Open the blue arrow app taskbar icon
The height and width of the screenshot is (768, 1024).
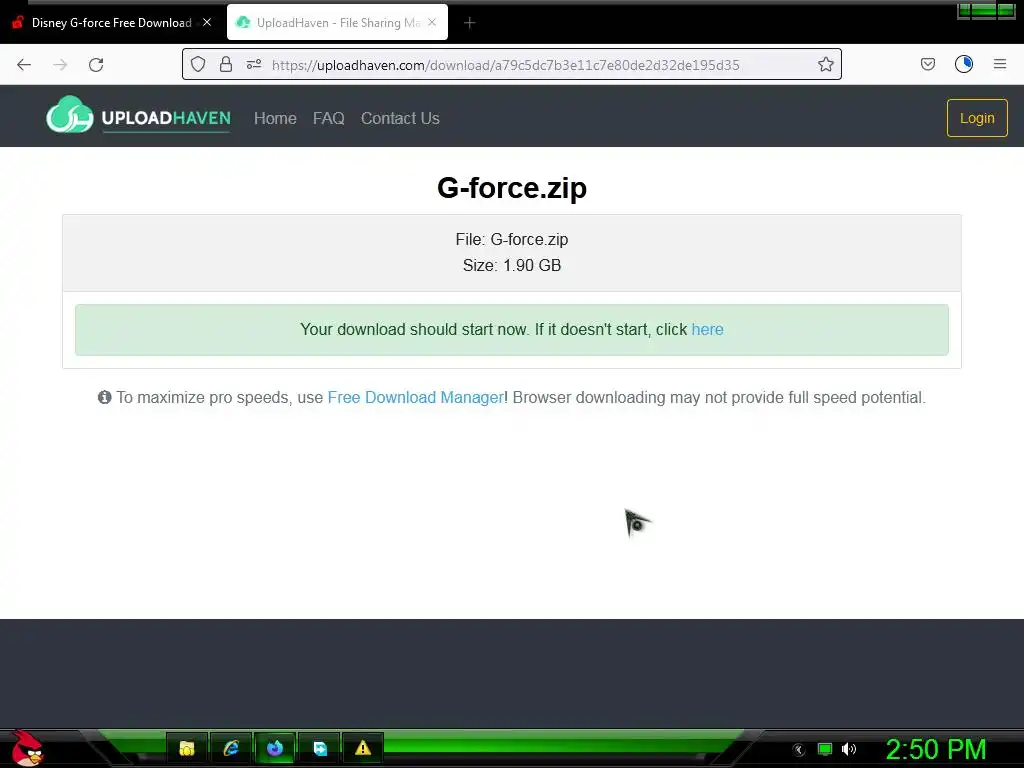[319, 748]
